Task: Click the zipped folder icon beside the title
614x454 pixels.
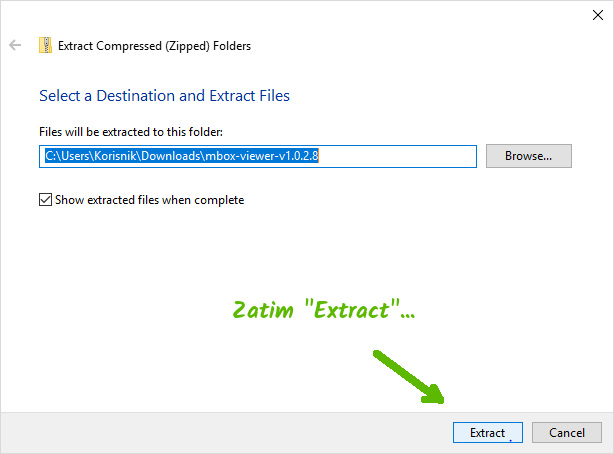Action: (x=45, y=45)
